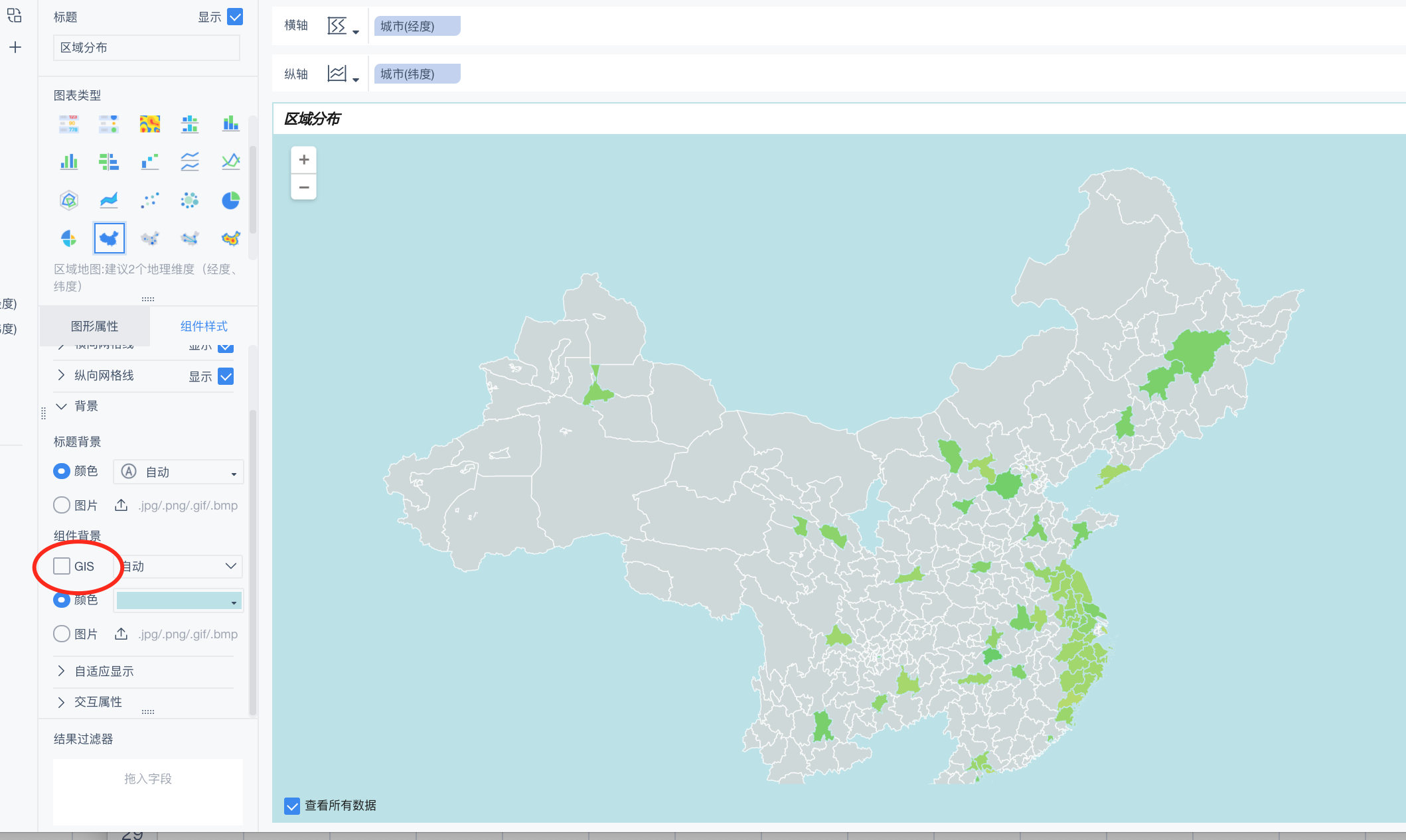Toggle 纵向网格线 显示 checkbox

226,376
